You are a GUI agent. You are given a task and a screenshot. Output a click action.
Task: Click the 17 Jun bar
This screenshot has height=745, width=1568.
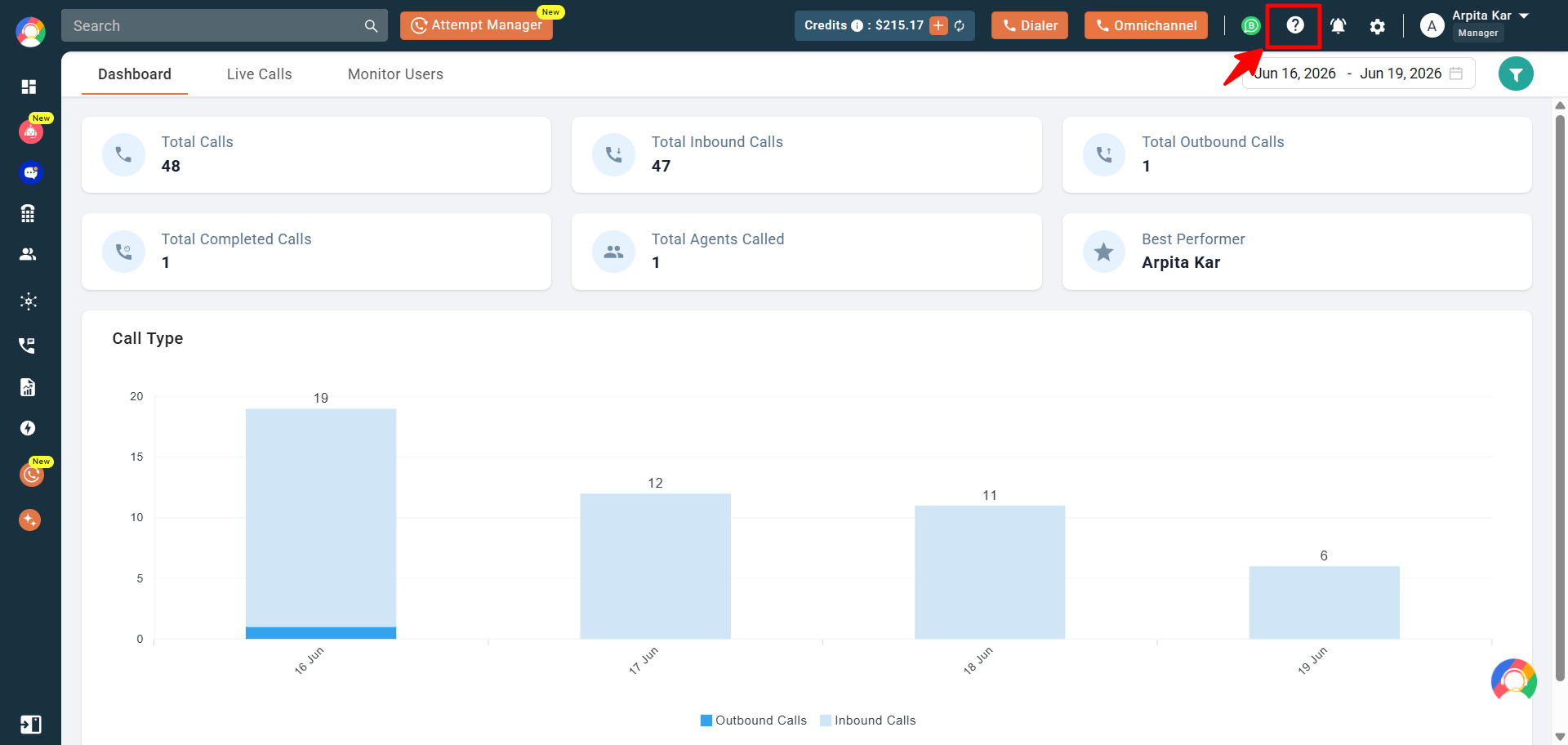pyautogui.click(x=655, y=566)
